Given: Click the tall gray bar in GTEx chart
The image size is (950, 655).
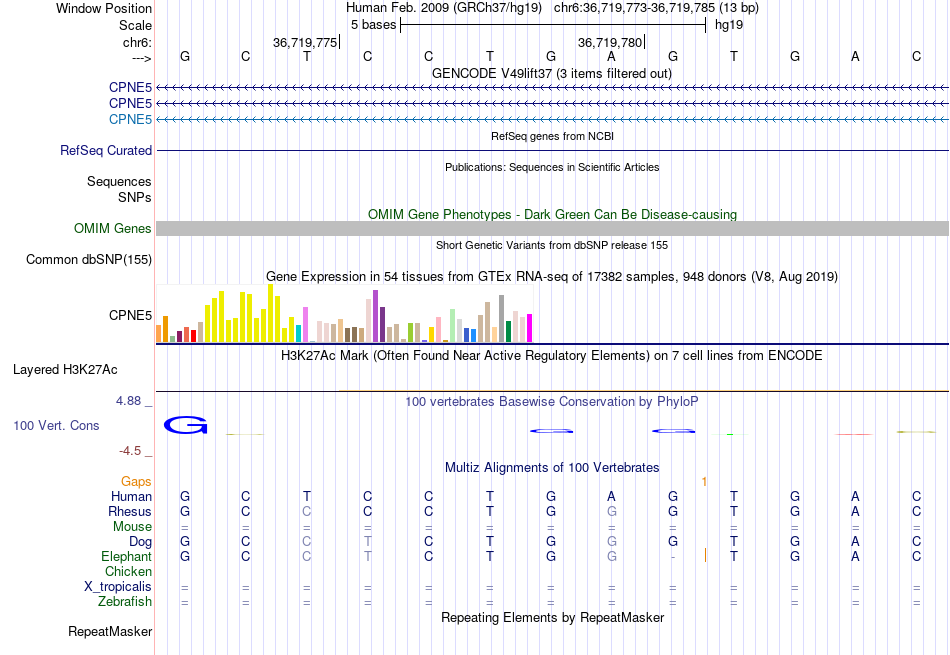Looking at the screenshot, I should click(502, 319).
